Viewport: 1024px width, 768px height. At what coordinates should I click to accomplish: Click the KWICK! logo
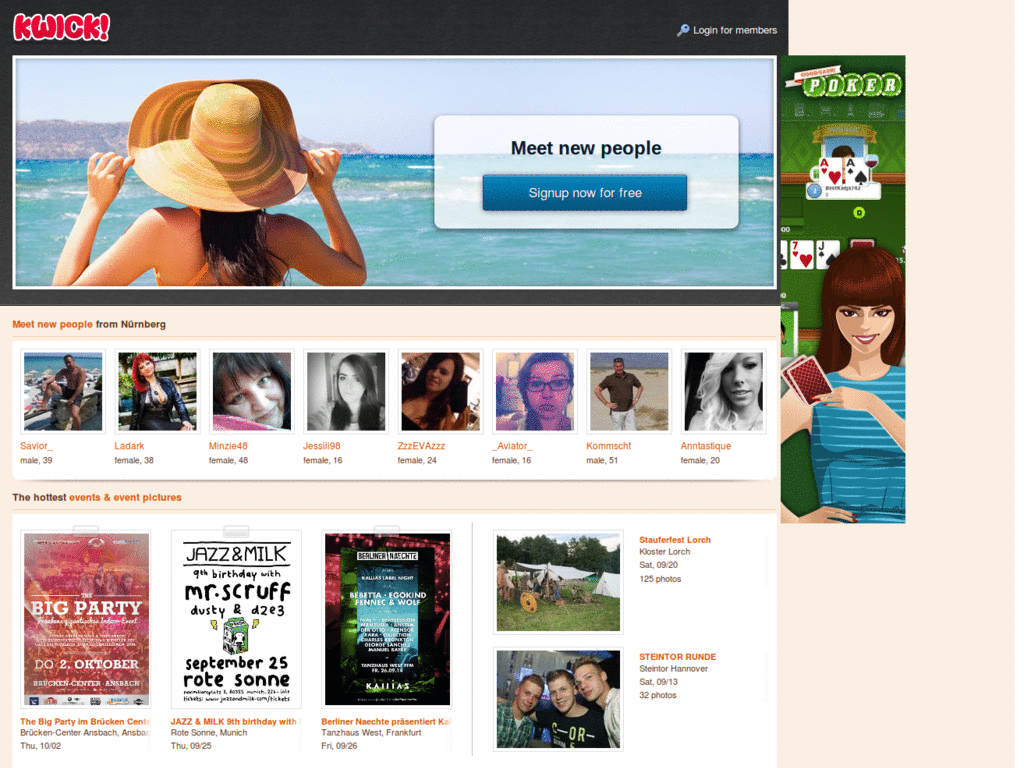[x=61, y=27]
